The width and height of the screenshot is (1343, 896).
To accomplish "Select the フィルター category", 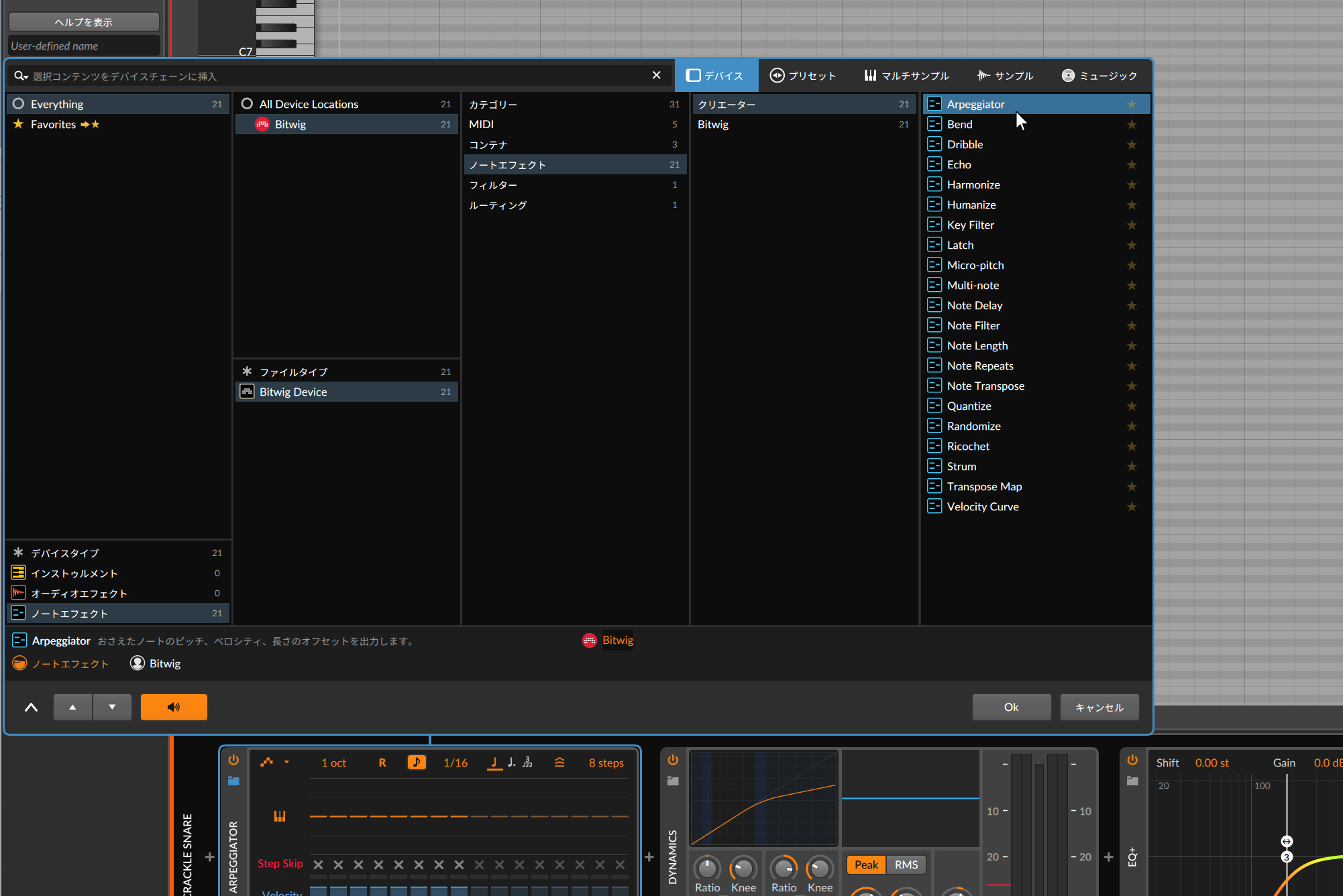I will [574, 184].
